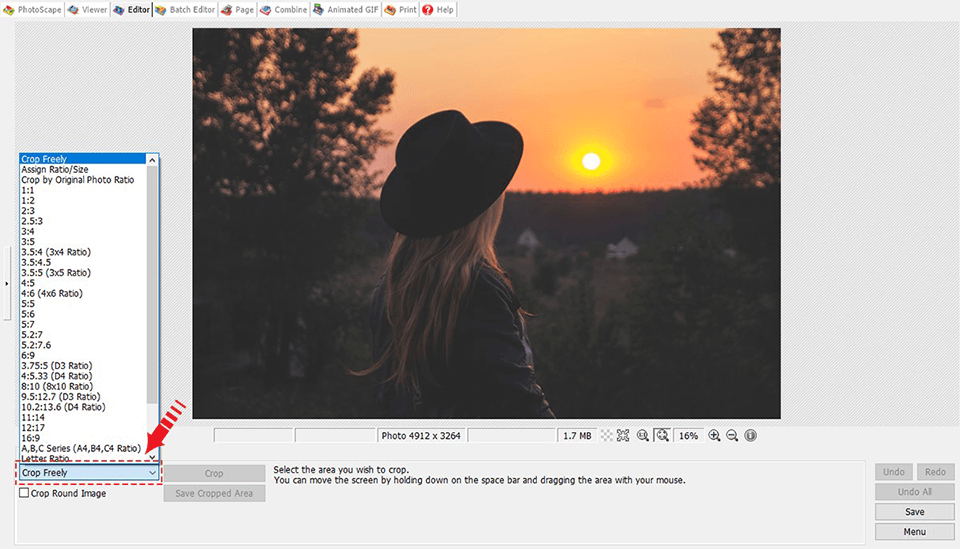The image size is (960, 549).
Task: Select the 16:9 crop ratio
Action: coord(83,438)
